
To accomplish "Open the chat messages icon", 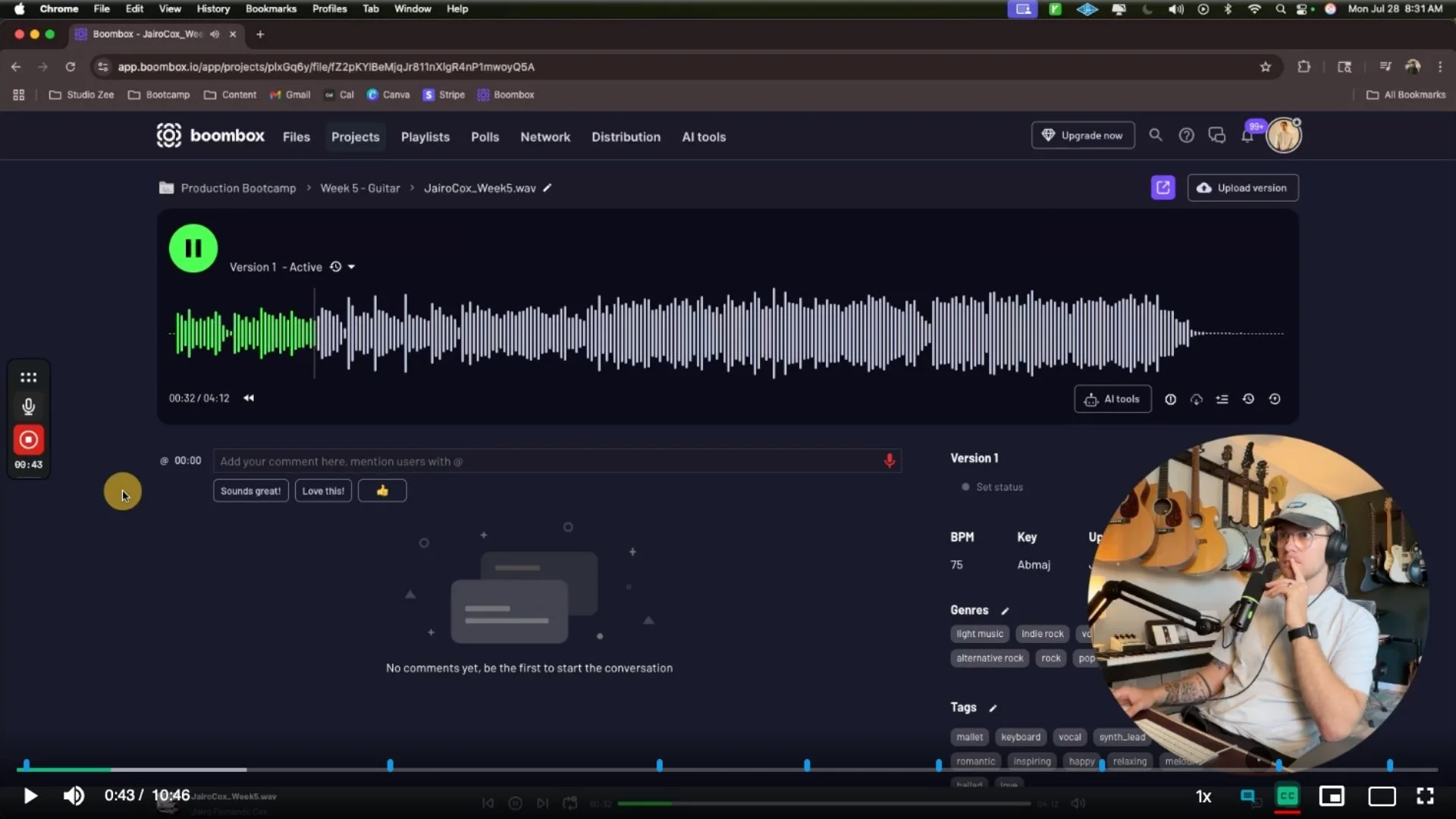I will [1216, 135].
